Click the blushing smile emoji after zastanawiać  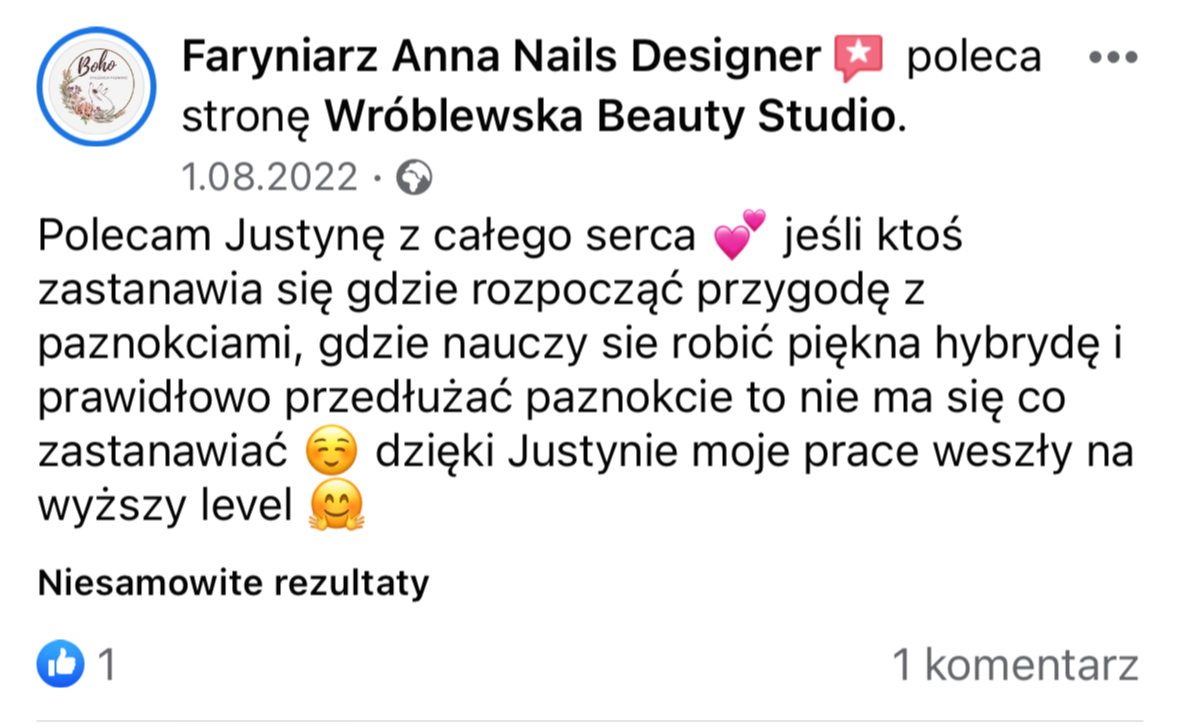(x=331, y=450)
